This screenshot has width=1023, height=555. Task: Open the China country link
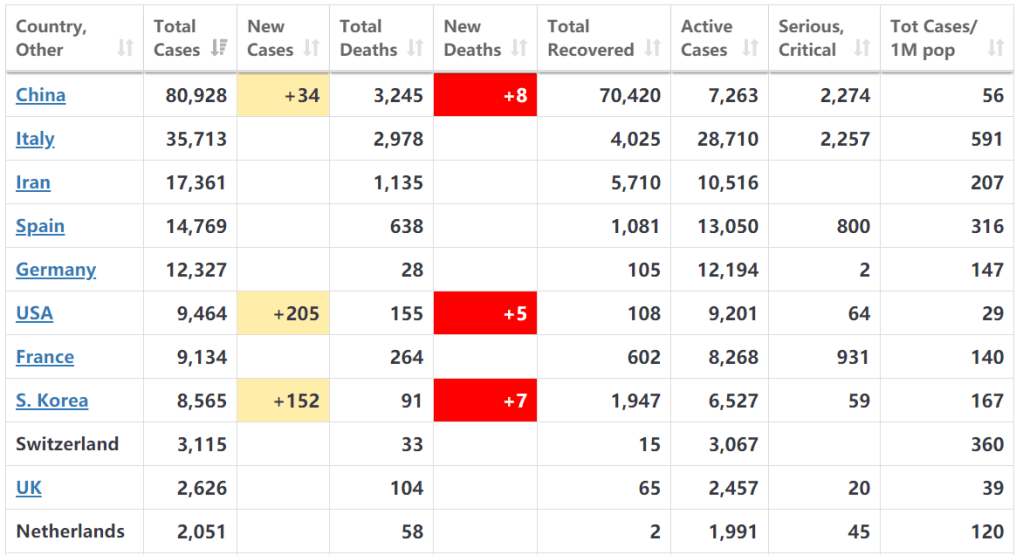41,95
